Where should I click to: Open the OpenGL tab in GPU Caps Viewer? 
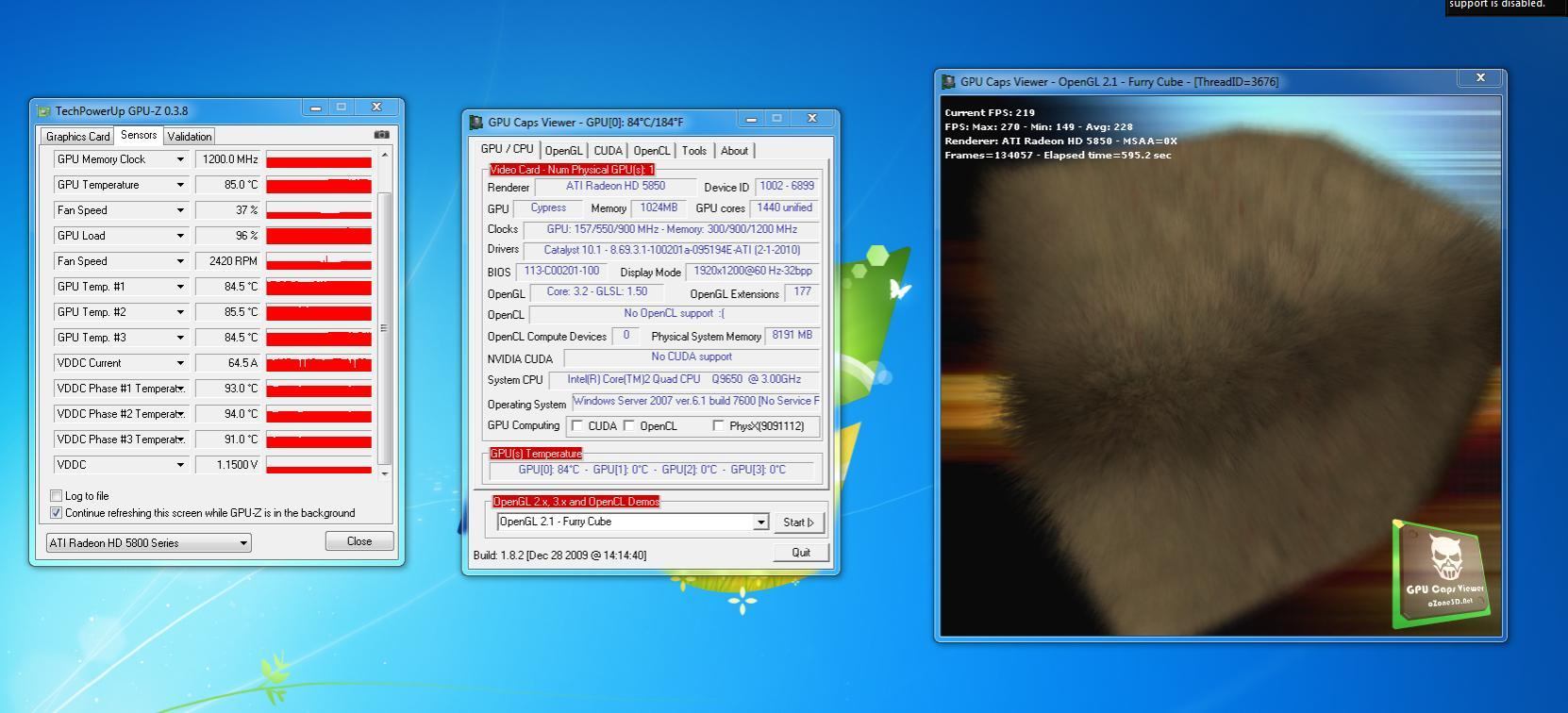click(x=564, y=151)
